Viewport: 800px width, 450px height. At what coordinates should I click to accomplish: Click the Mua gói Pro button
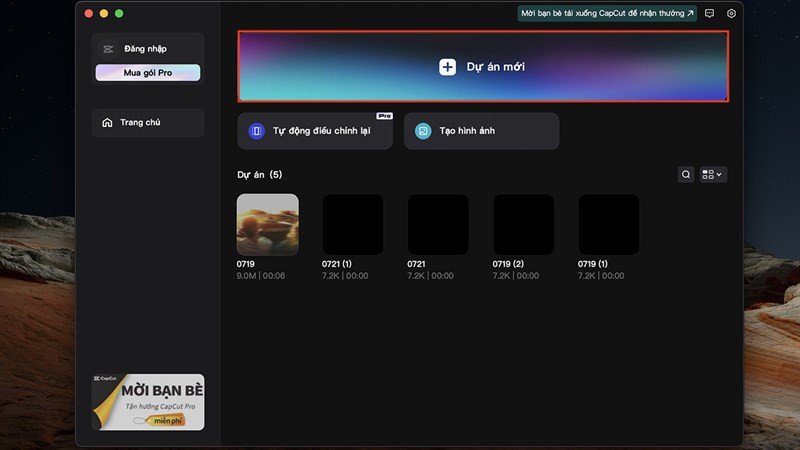click(148, 72)
